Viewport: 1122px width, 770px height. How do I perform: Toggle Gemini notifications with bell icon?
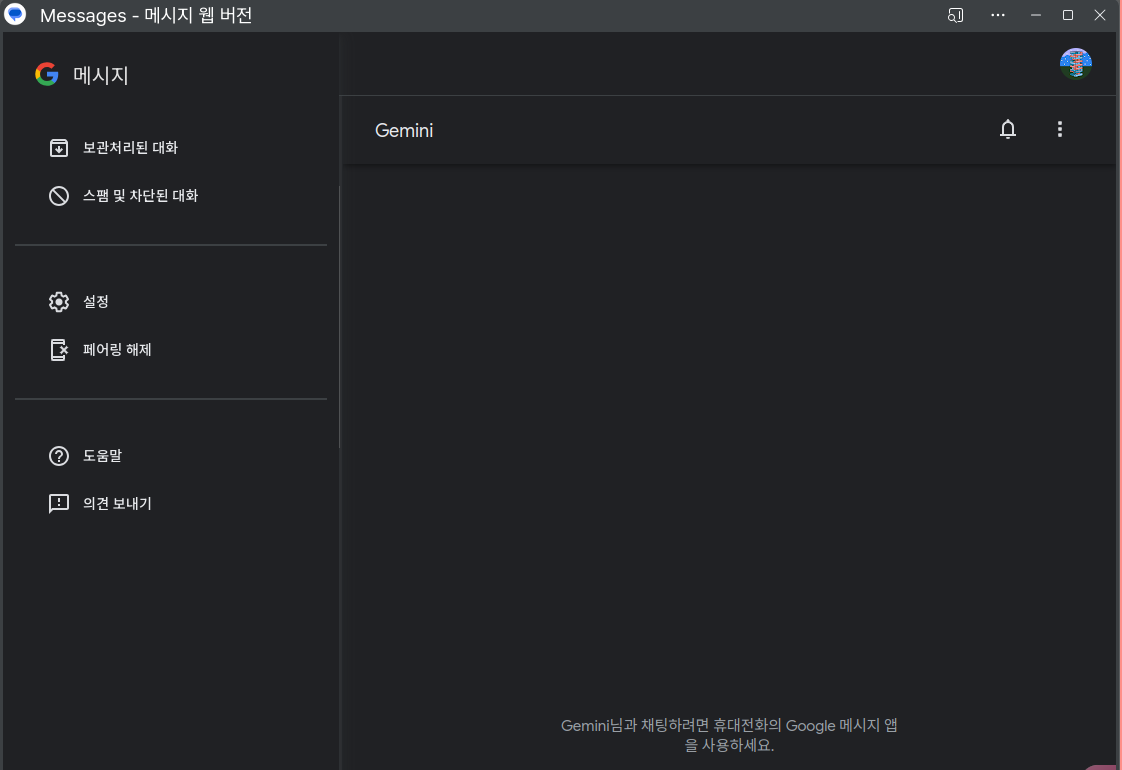point(1008,129)
